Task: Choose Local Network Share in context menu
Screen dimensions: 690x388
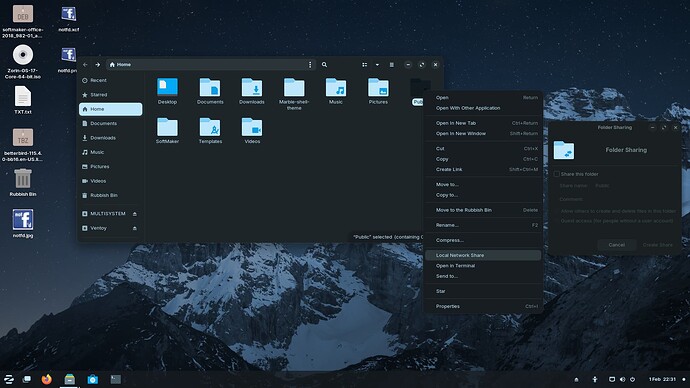Action: [483, 255]
